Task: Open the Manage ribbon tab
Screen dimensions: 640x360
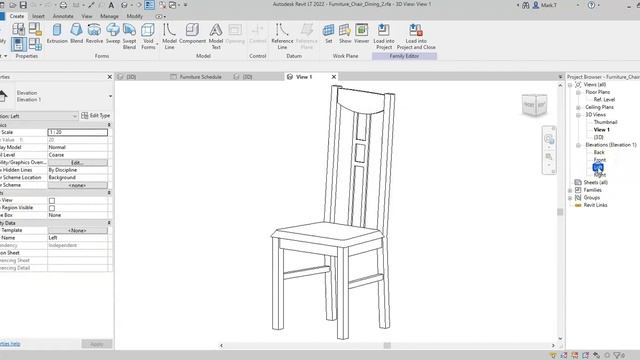Action: (109, 16)
